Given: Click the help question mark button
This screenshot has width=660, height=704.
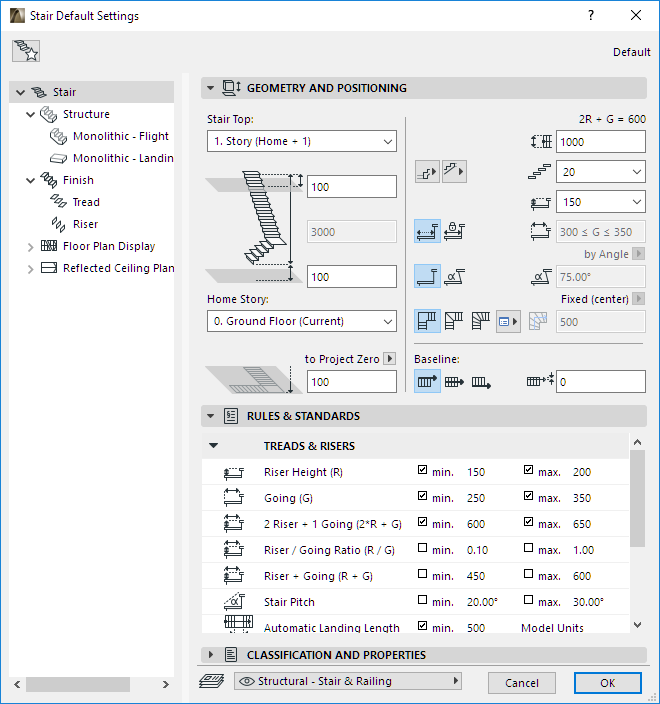Looking at the screenshot, I should pyautogui.click(x=591, y=16).
